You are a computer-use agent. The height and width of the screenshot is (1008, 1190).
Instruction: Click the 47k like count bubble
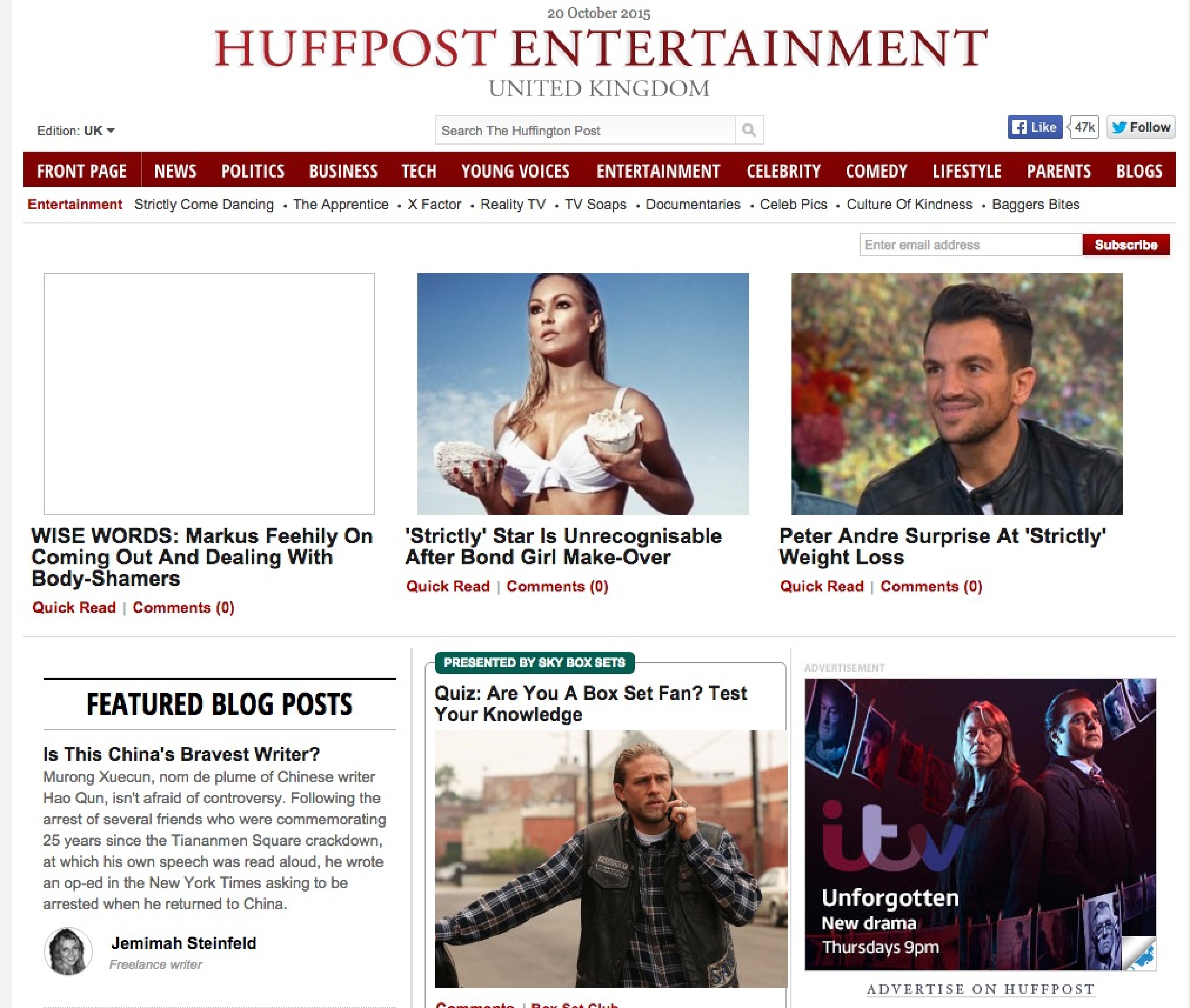(x=1084, y=127)
